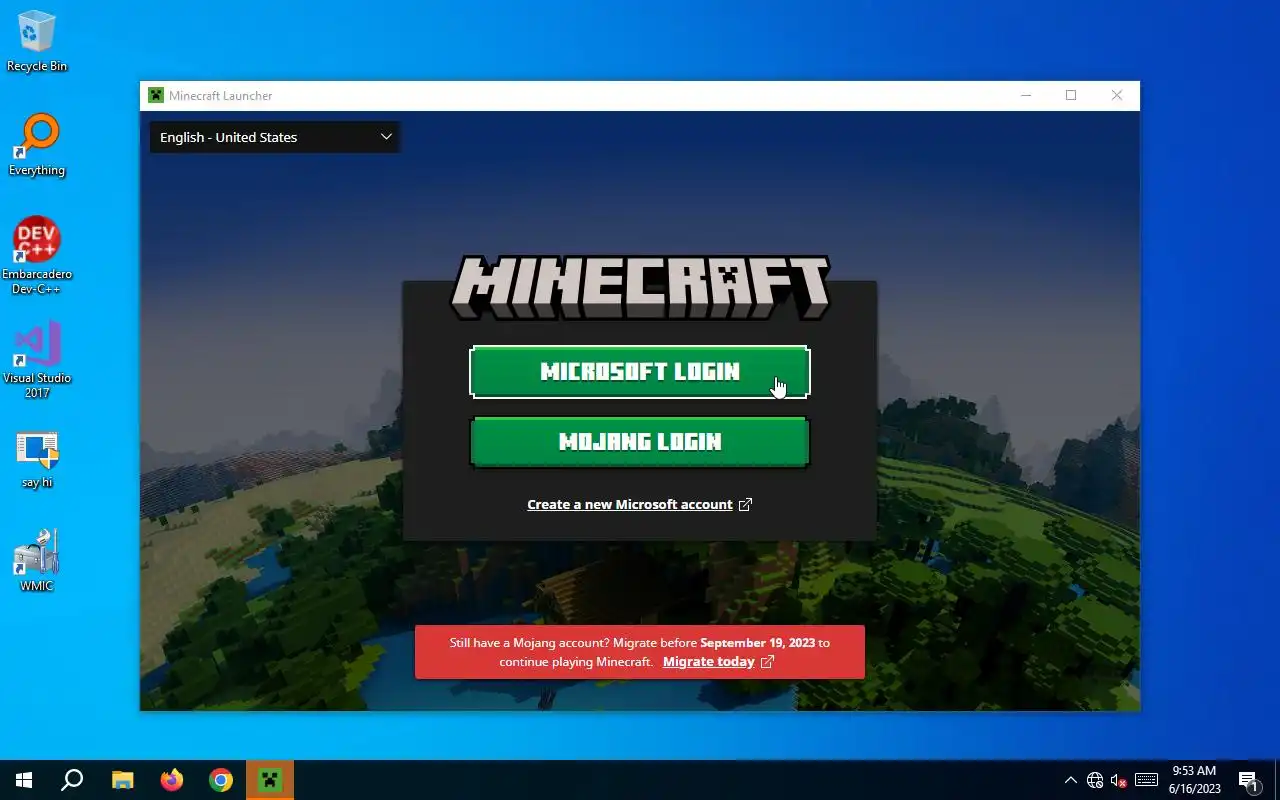Select the Visual Studio 2017 desktop shortcut
The image size is (1280, 800).
pyautogui.click(x=37, y=360)
